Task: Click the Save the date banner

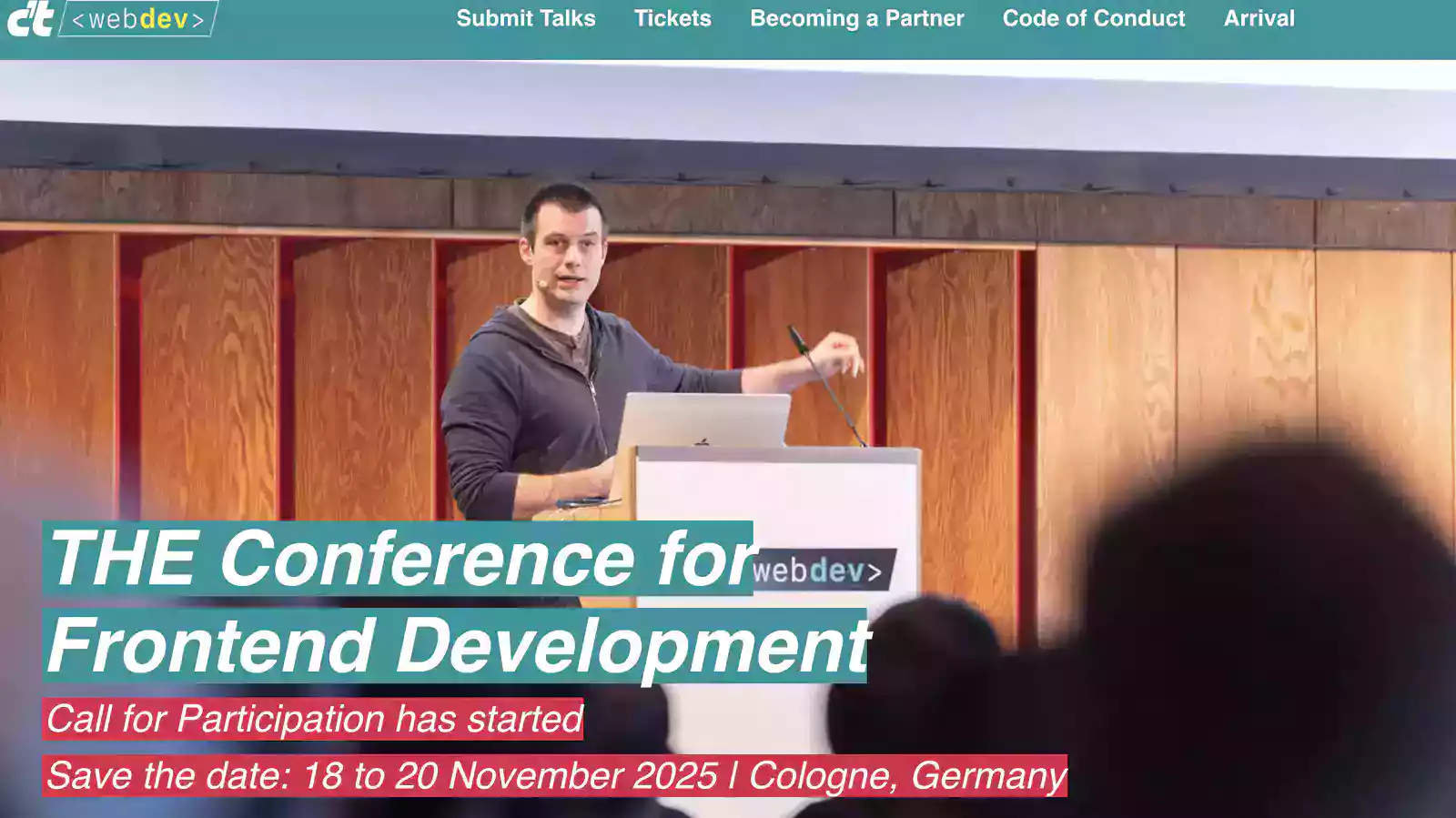Action: coord(554,776)
